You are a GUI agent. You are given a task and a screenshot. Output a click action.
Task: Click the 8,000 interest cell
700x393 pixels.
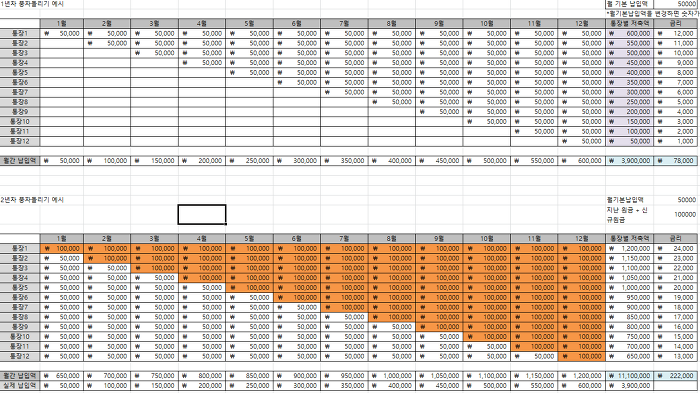[x=675, y=73]
